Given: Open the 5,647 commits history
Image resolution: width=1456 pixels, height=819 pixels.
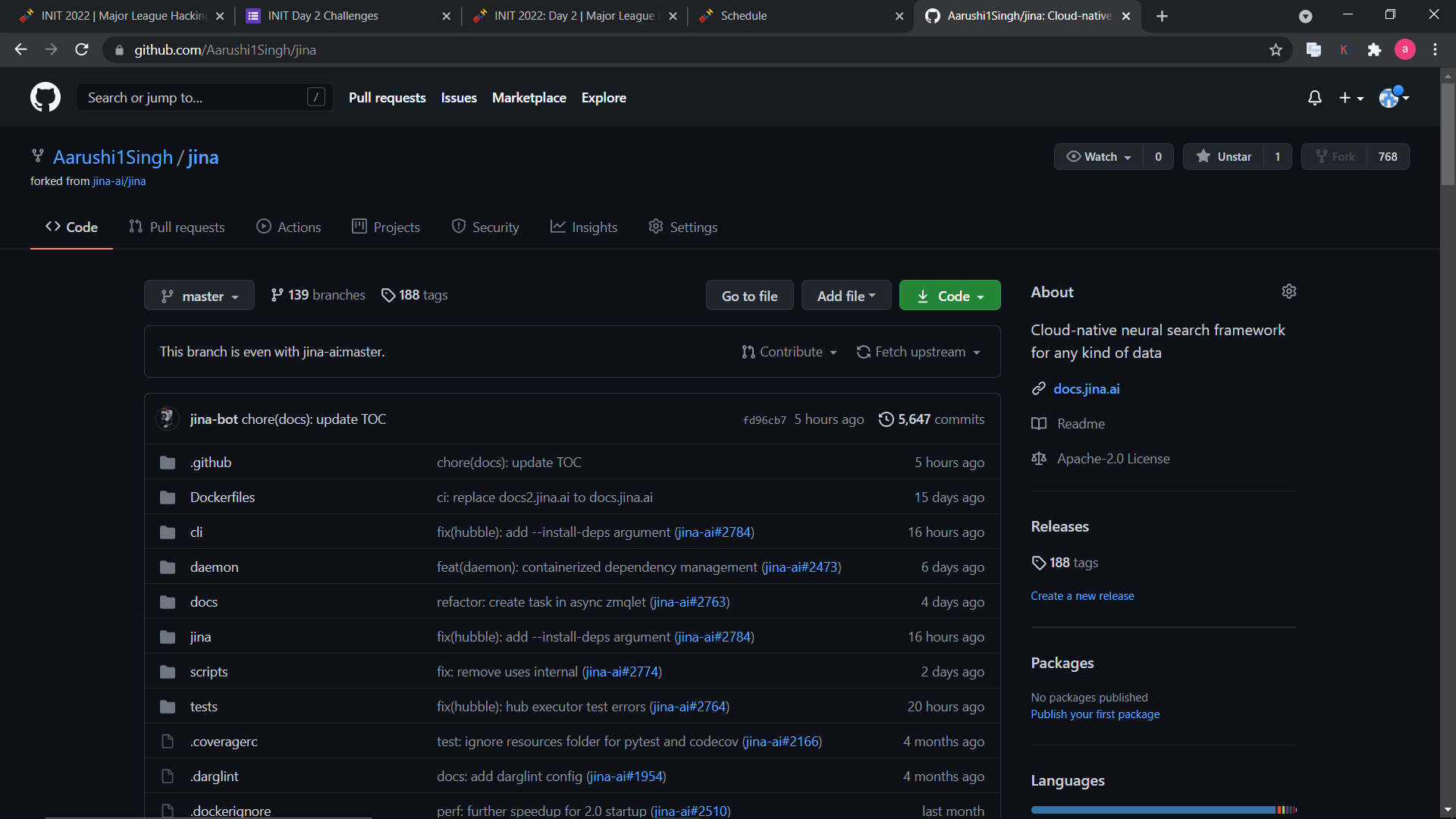Looking at the screenshot, I should click(931, 419).
